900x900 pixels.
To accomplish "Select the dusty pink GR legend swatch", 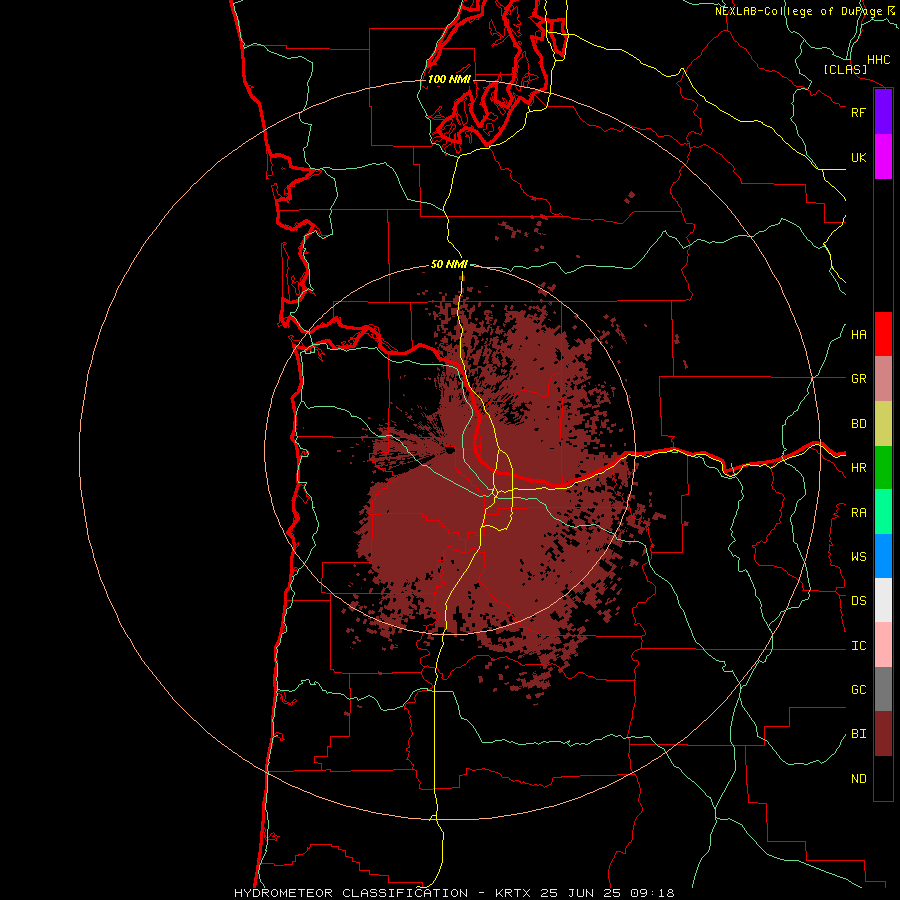I will coord(883,379).
